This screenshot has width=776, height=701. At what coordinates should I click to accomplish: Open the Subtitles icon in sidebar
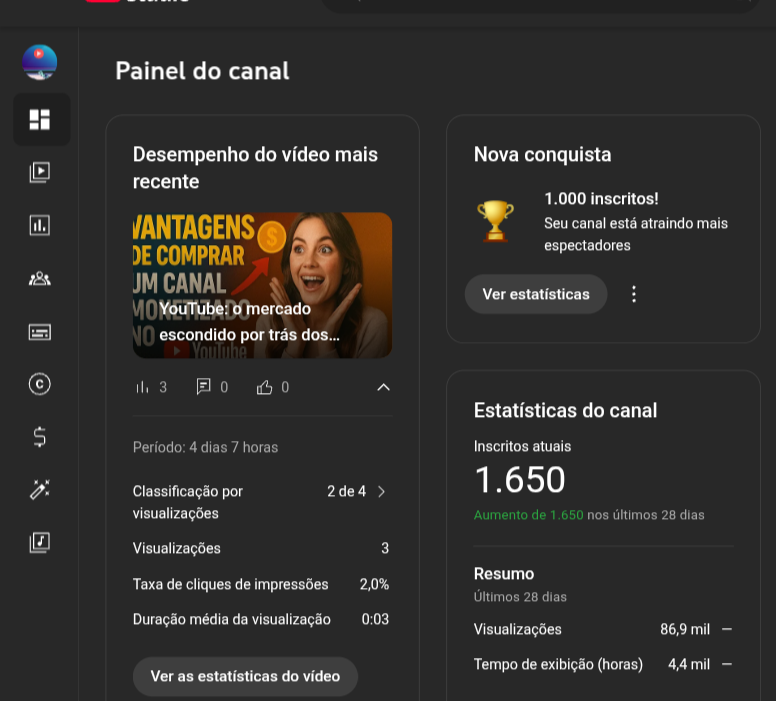pos(40,332)
